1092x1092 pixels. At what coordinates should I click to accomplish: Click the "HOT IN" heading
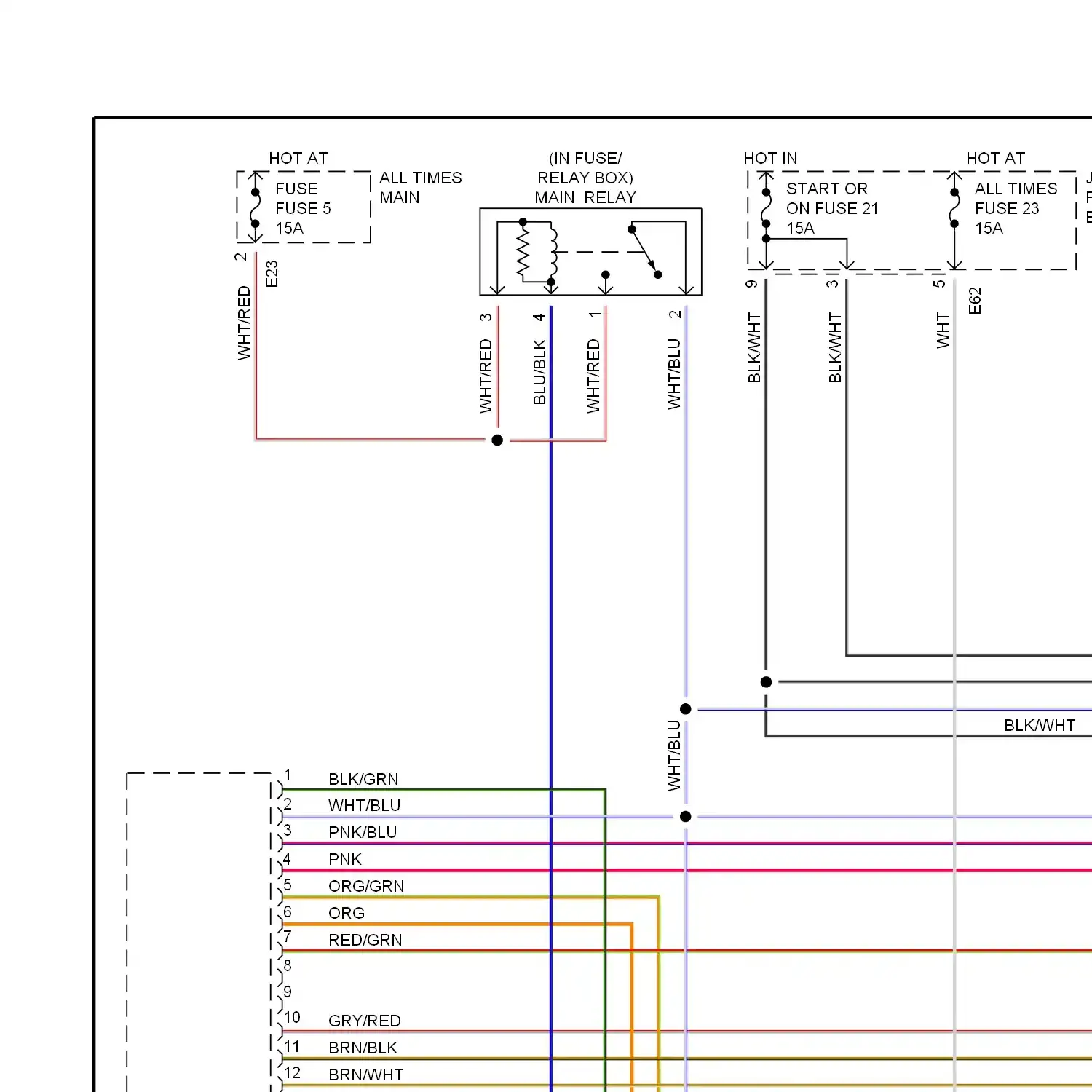click(x=770, y=158)
